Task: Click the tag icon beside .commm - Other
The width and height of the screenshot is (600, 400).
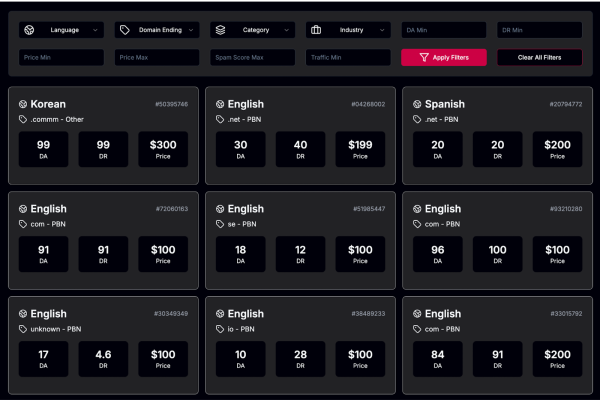Action: tap(23, 120)
